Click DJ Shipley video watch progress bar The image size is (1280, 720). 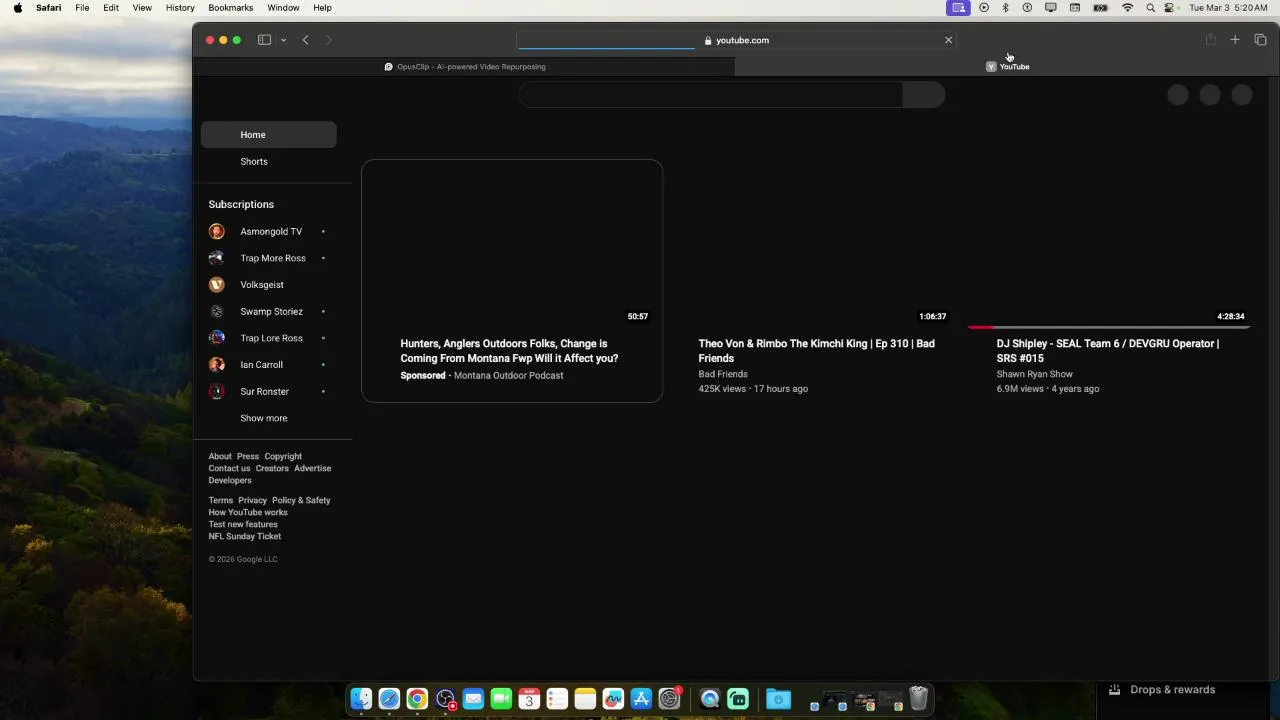tap(1109, 327)
